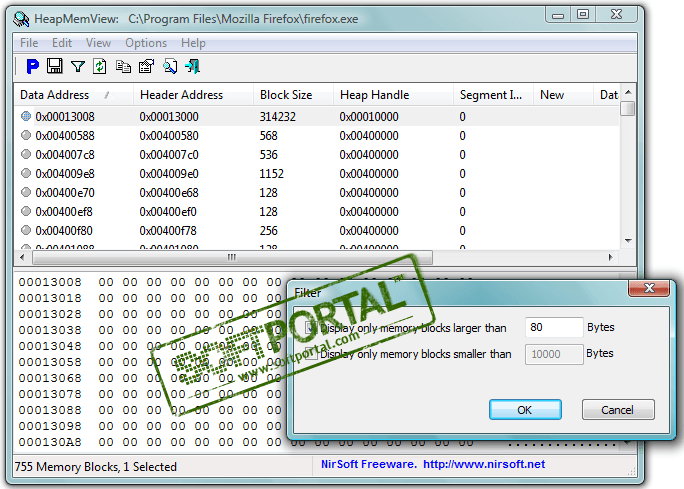Sort by Heap Handle column header
Image resolution: width=684 pixels, height=489 pixels.
pyautogui.click(x=393, y=95)
